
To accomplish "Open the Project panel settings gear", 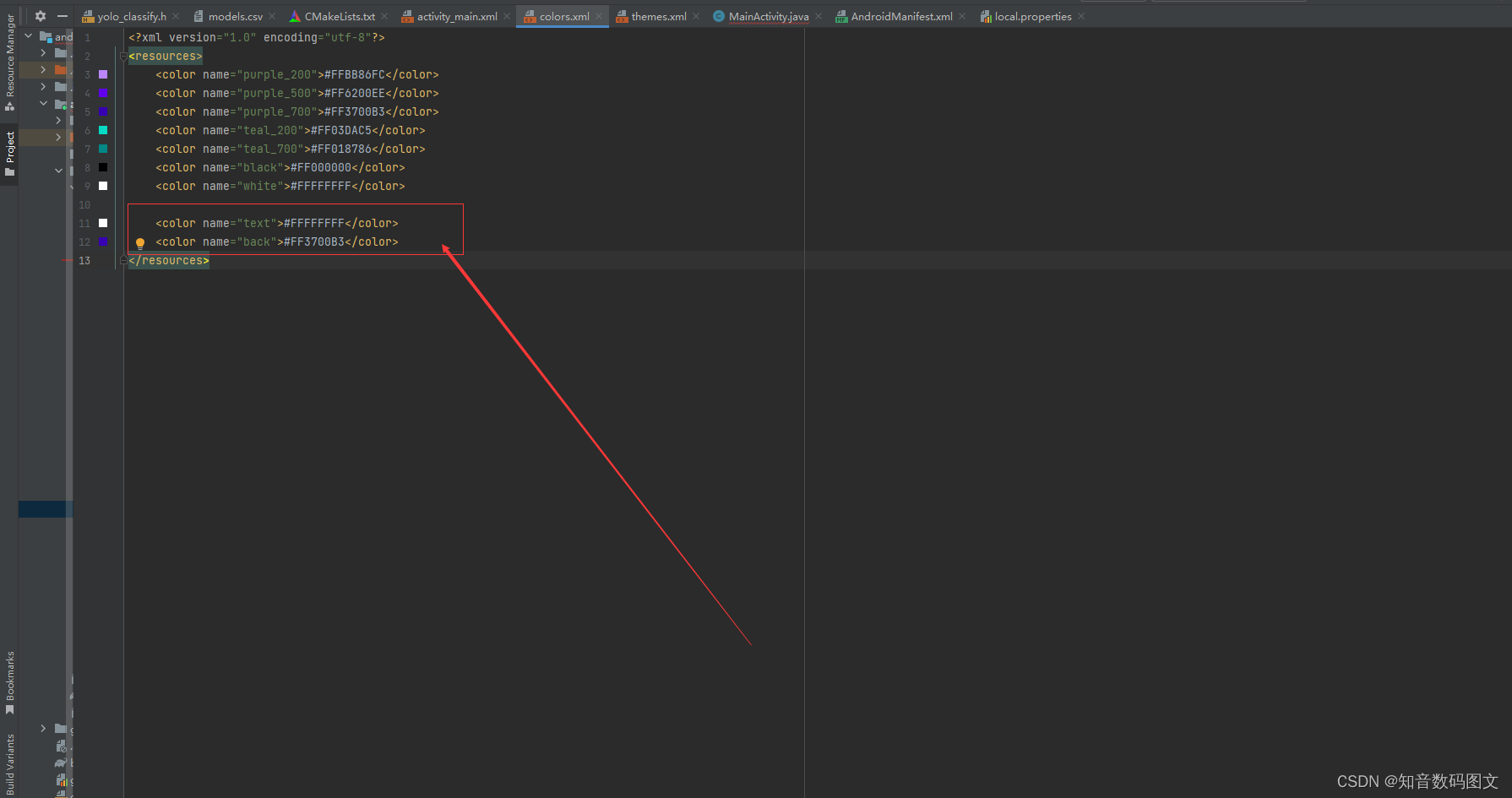I will pyautogui.click(x=40, y=15).
